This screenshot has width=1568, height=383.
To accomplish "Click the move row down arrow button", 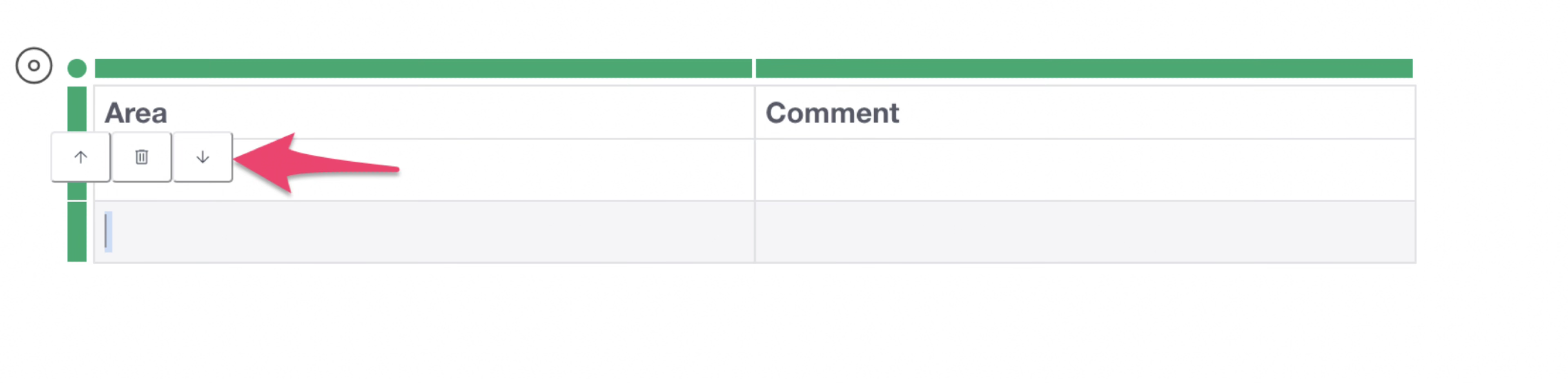I will [x=203, y=157].
